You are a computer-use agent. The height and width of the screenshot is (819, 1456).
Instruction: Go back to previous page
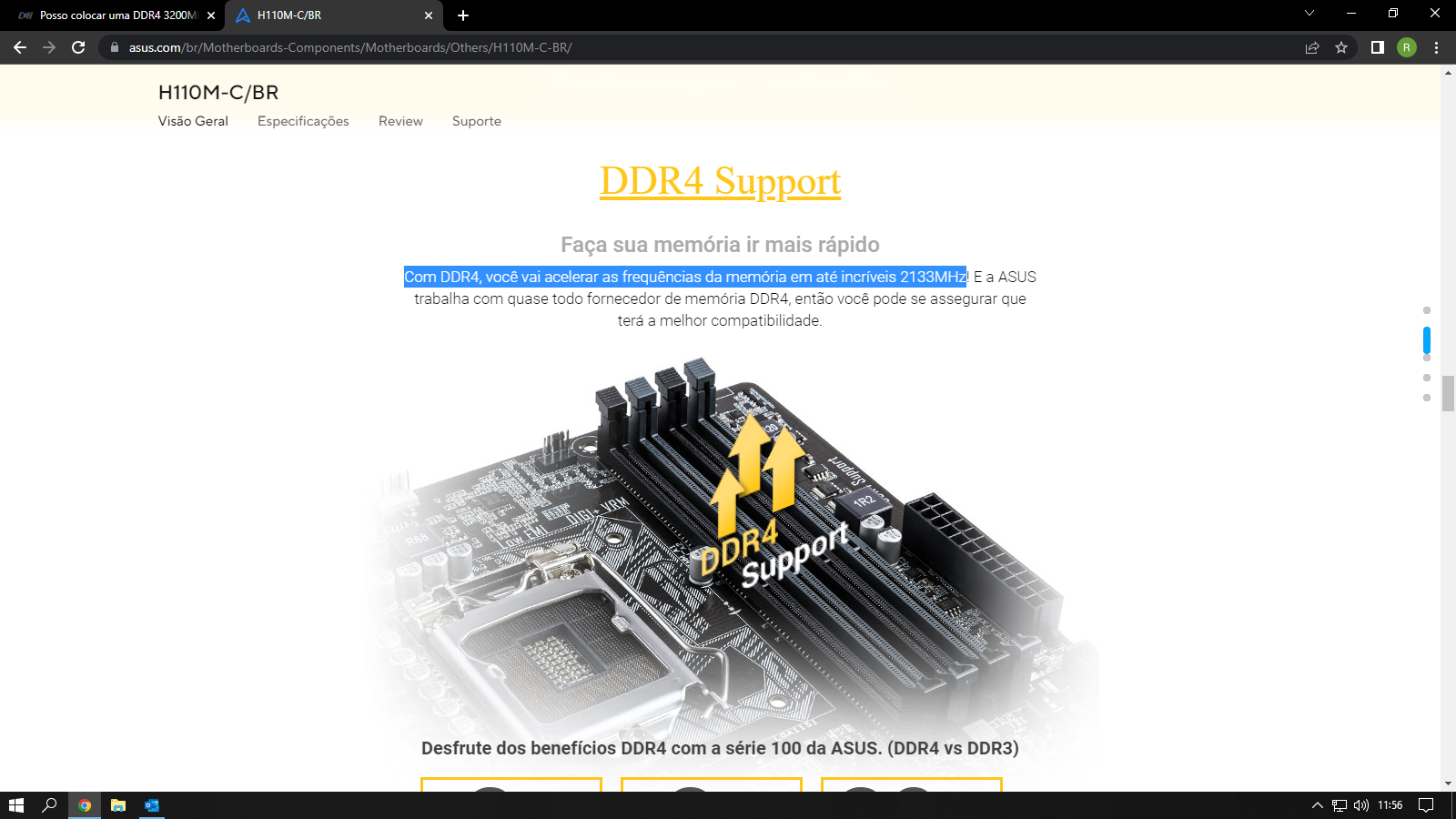pyautogui.click(x=20, y=47)
